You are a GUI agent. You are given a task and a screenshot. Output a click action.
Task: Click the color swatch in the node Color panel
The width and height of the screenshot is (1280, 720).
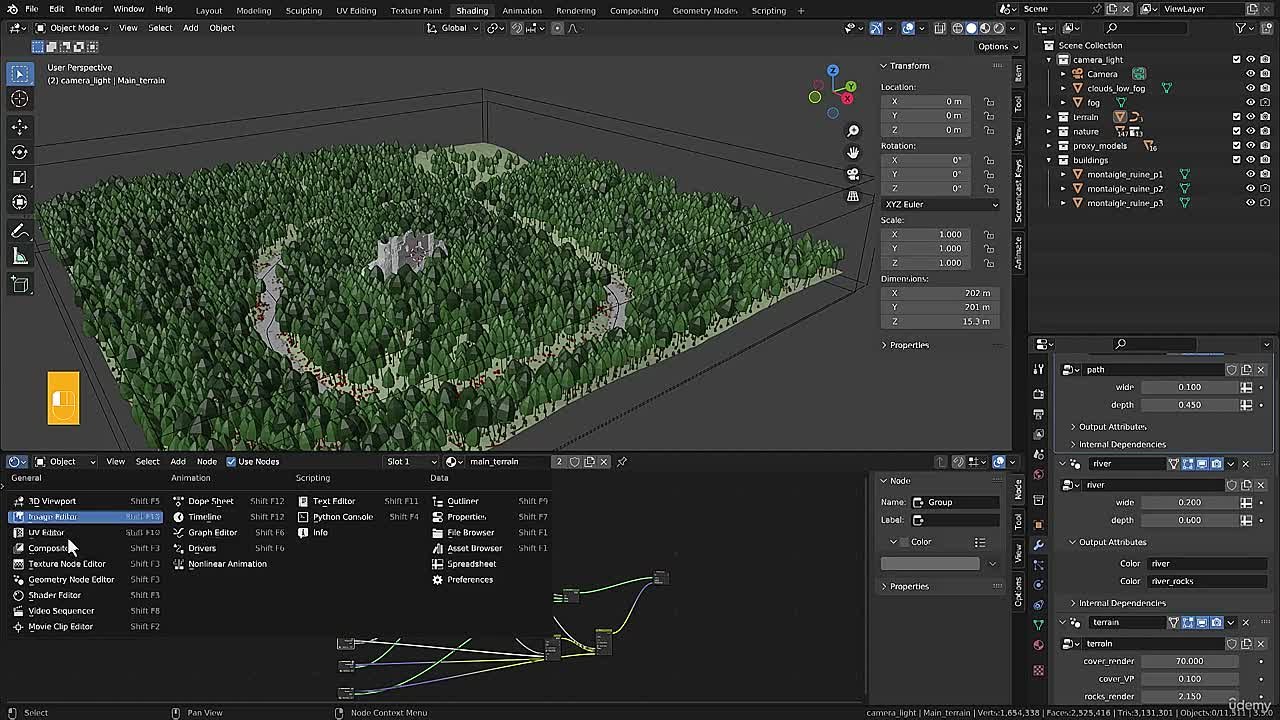point(930,563)
